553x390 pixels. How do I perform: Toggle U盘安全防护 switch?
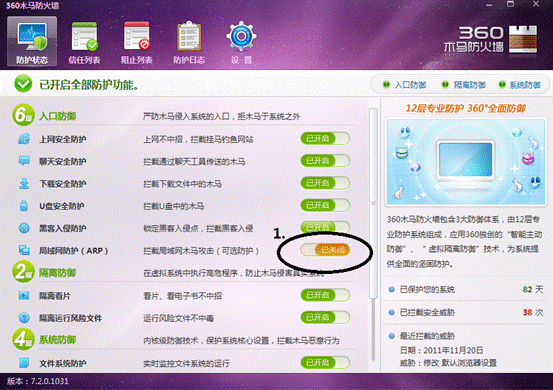[325, 205]
